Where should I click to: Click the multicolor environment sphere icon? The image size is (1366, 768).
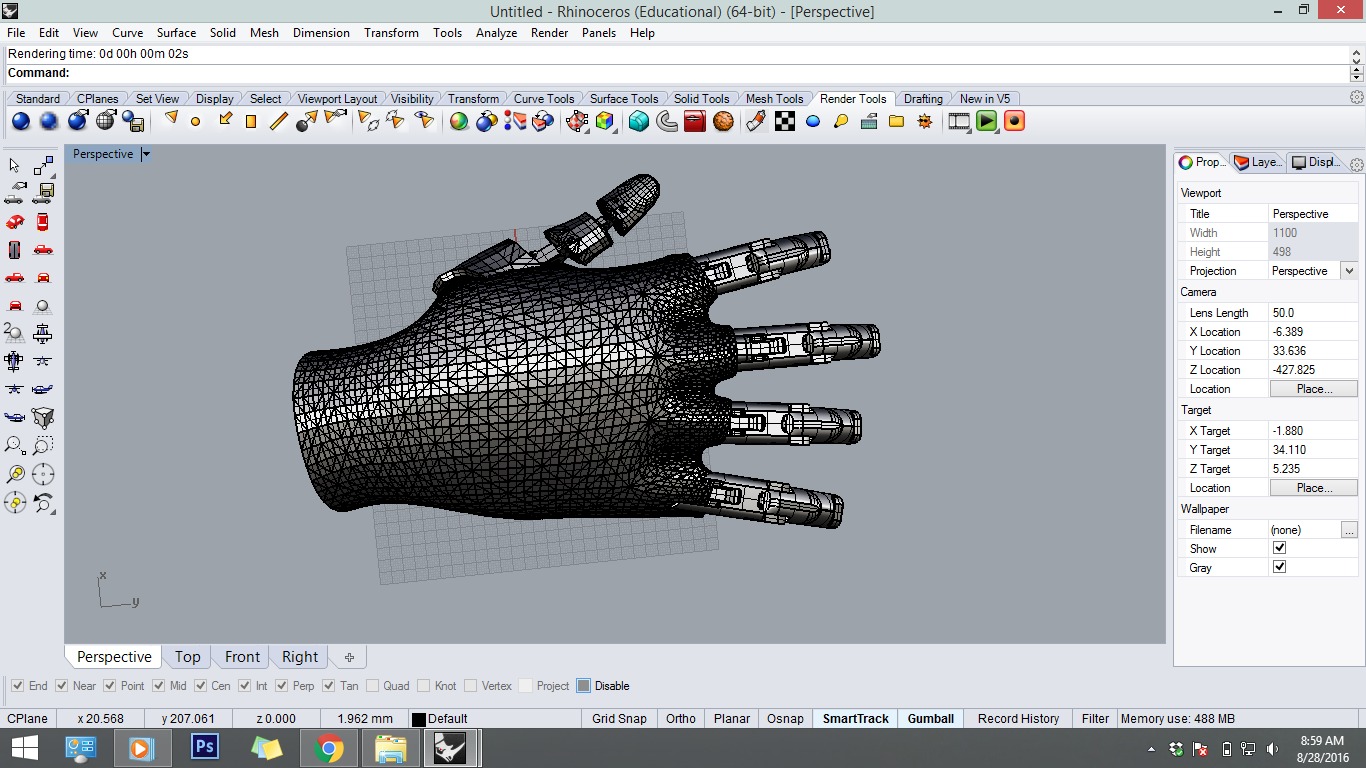(x=459, y=122)
